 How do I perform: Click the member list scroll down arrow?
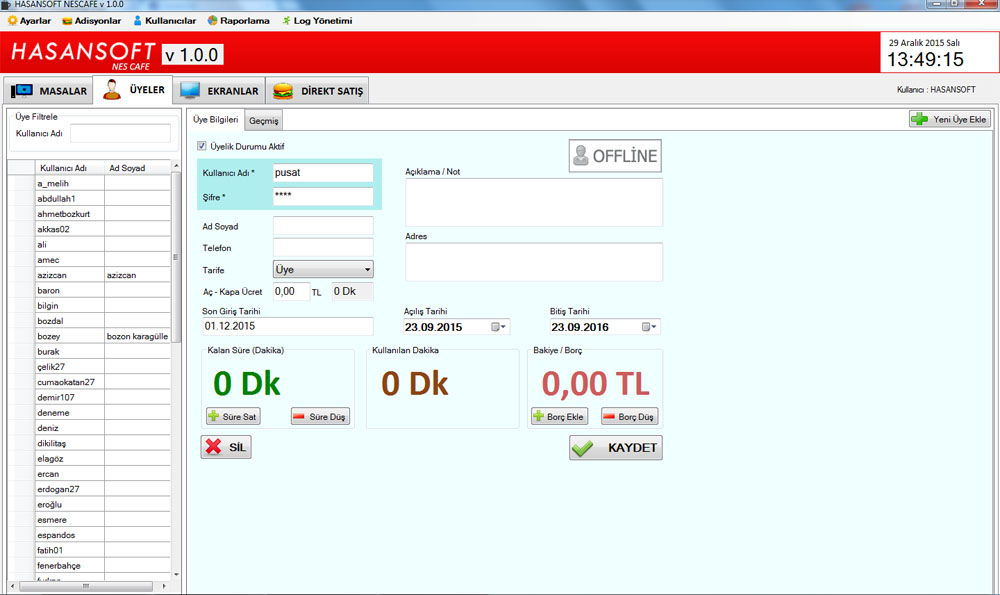click(176, 575)
